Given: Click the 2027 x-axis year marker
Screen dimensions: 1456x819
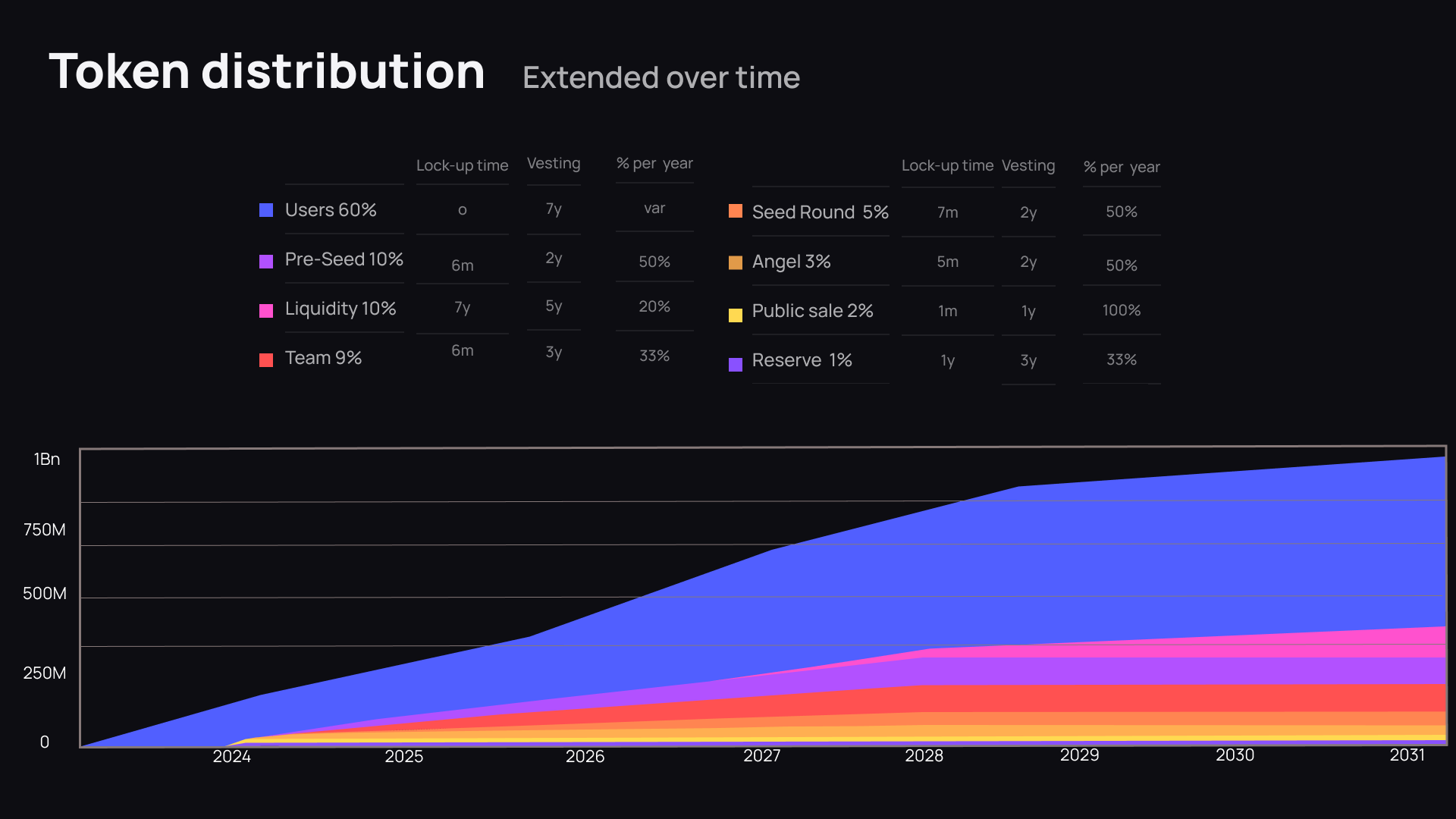Looking at the screenshot, I should click(761, 755).
